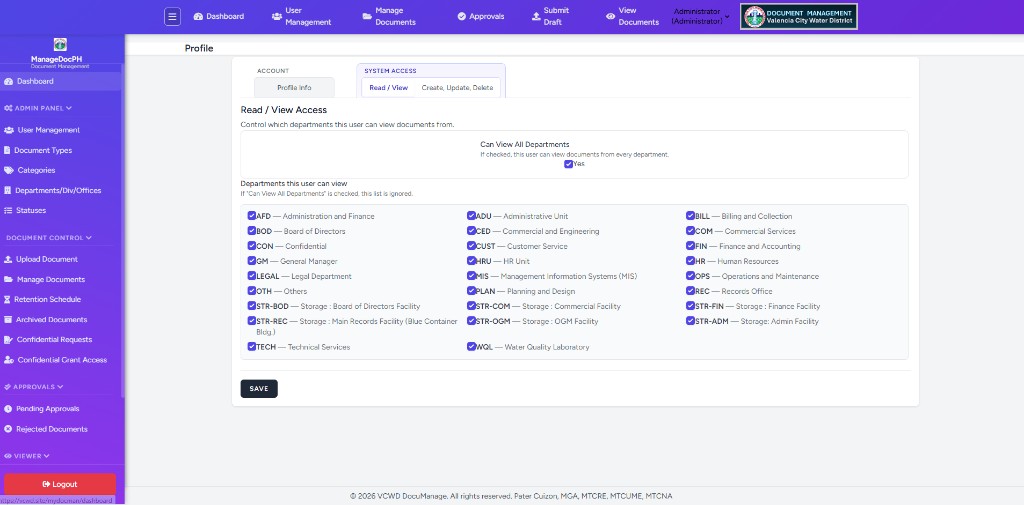Toggle the WQL Water Quality Laboratory checkbox
1024x505 pixels.
(x=471, y=346)
